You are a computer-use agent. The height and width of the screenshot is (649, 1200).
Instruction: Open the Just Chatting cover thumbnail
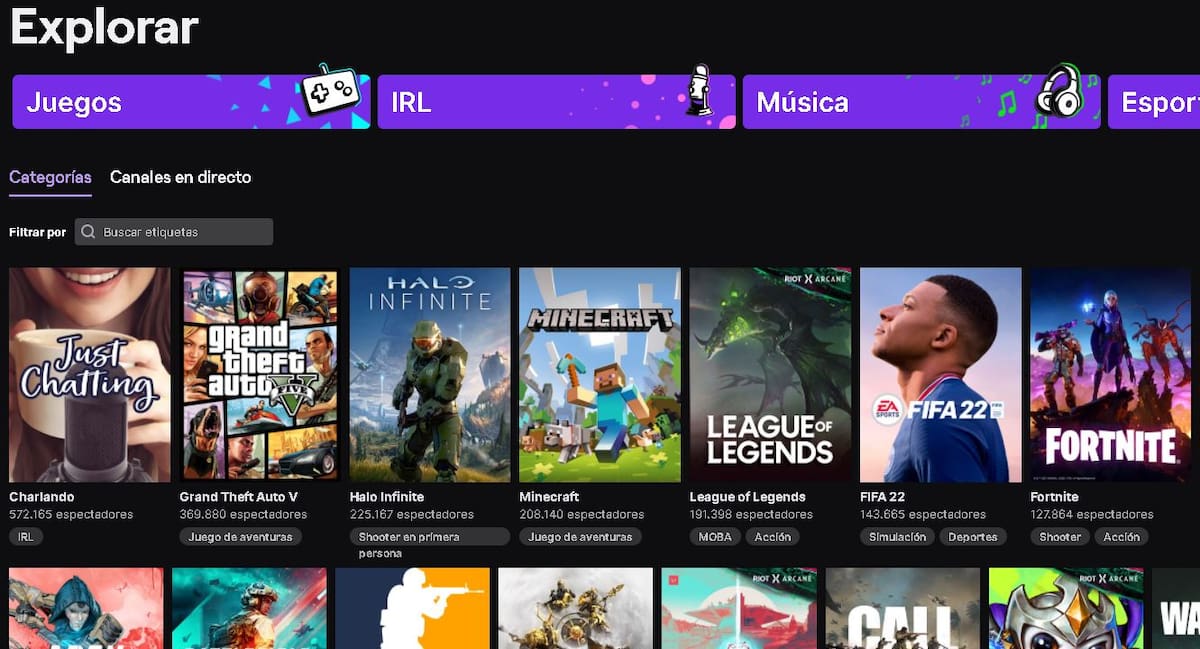click(90, 375)
